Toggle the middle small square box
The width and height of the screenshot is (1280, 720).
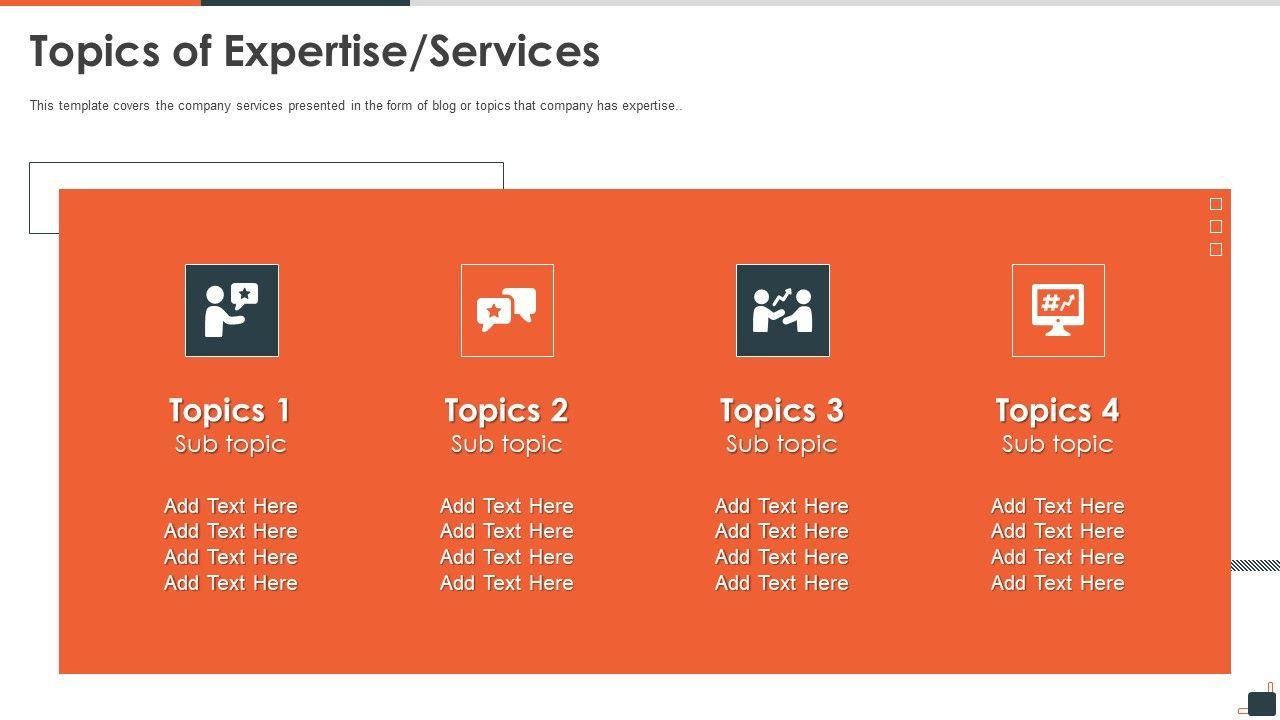[x=1216, y=227]
